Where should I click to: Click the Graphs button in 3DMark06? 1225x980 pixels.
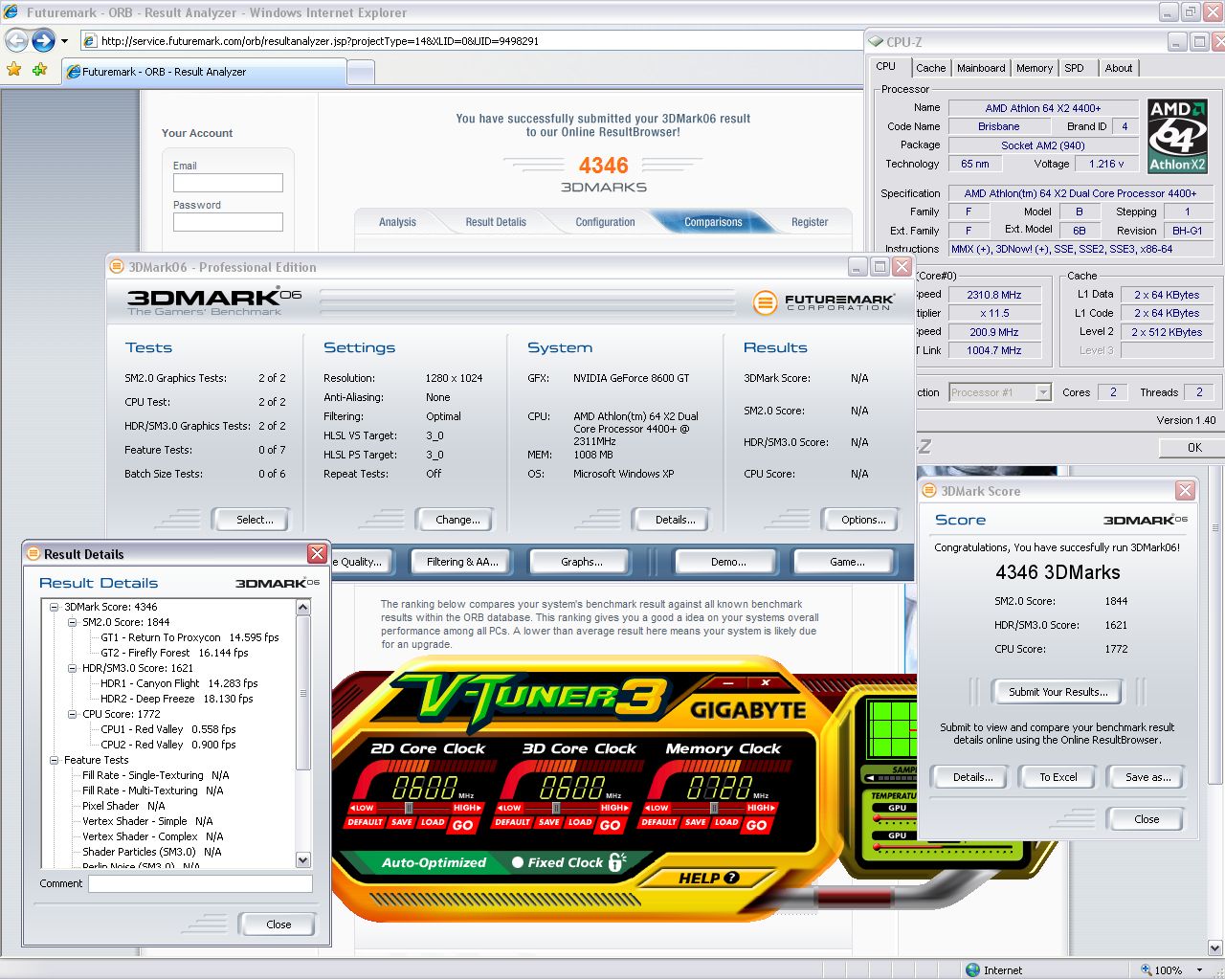(x=582, y=562)
